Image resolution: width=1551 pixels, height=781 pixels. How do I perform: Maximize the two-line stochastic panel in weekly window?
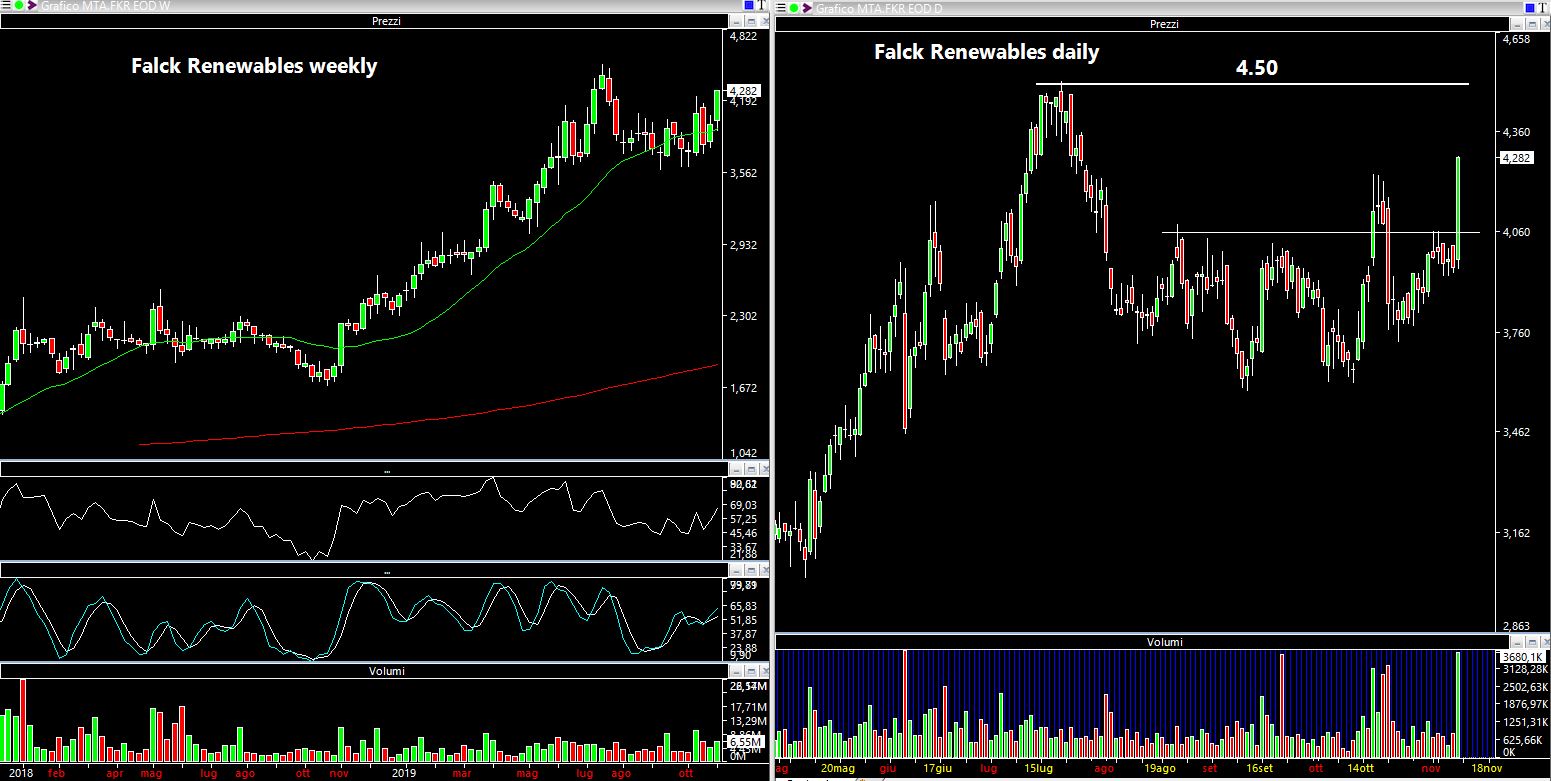coord(750,570)
